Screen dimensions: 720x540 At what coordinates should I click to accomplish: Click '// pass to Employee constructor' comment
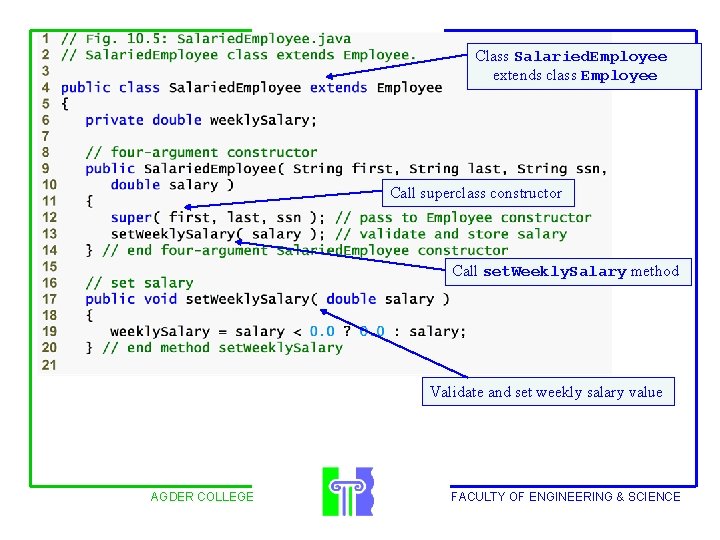[x=464, y=218]
